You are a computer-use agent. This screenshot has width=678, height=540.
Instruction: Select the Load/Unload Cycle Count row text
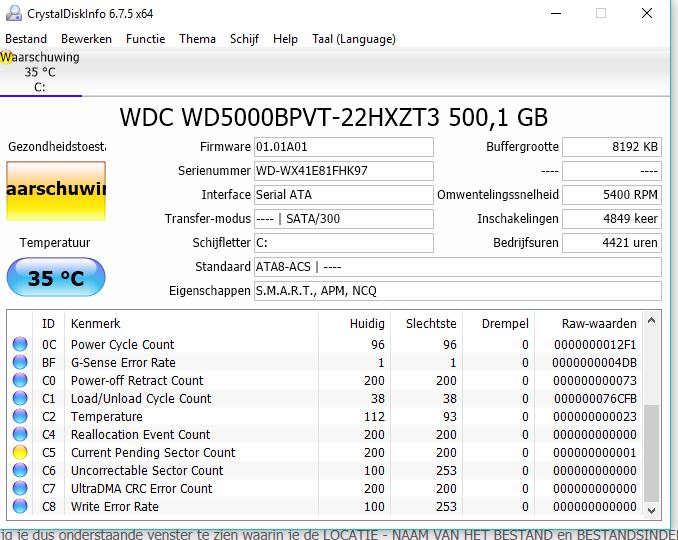point(141,399)
